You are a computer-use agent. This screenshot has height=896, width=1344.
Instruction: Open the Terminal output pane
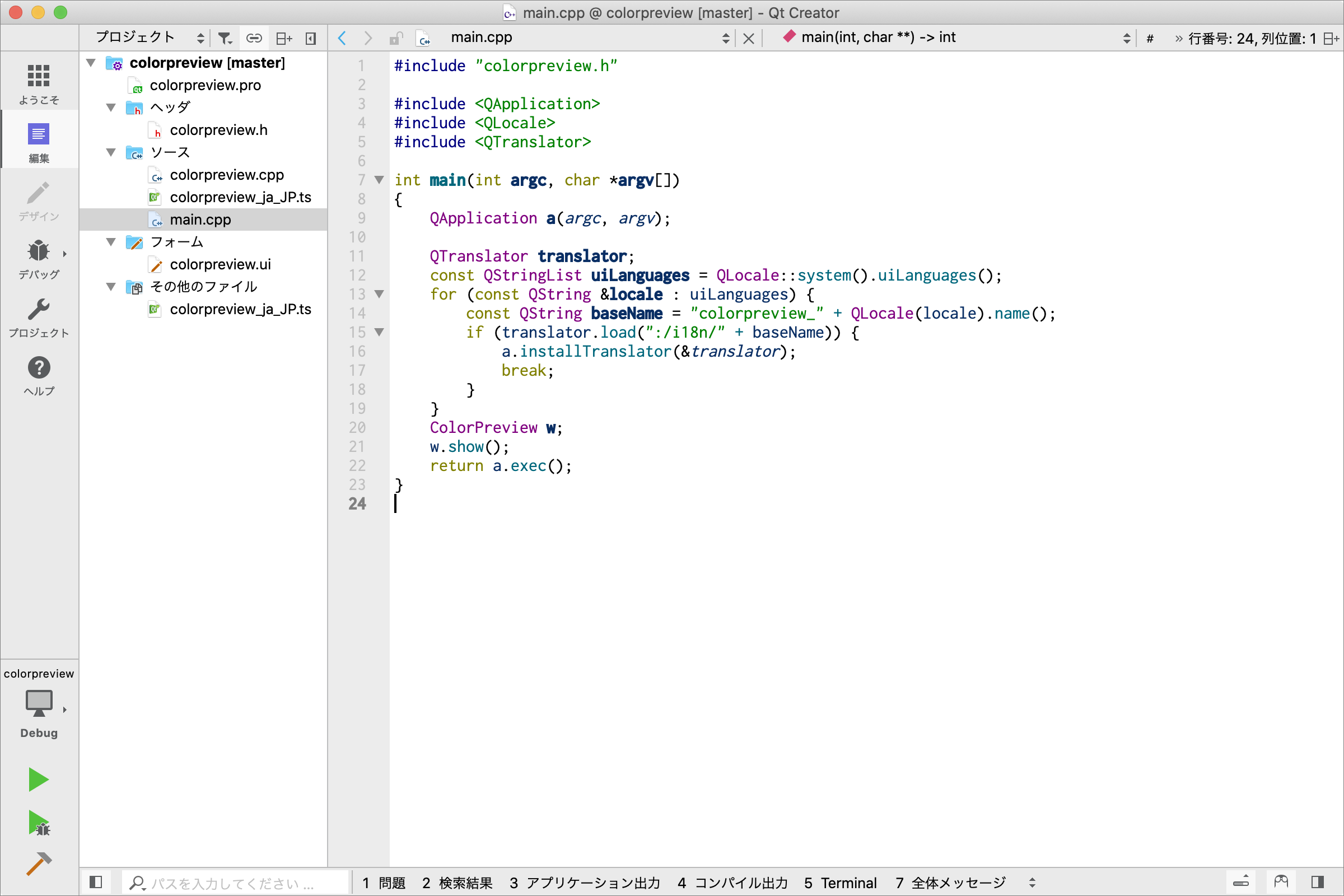tap(840, 883)
